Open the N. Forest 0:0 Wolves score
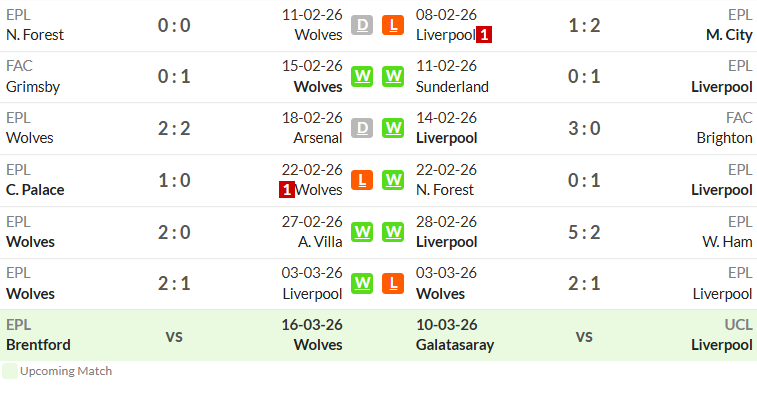Viewport: 757px width, 400px height. (174, 25)
